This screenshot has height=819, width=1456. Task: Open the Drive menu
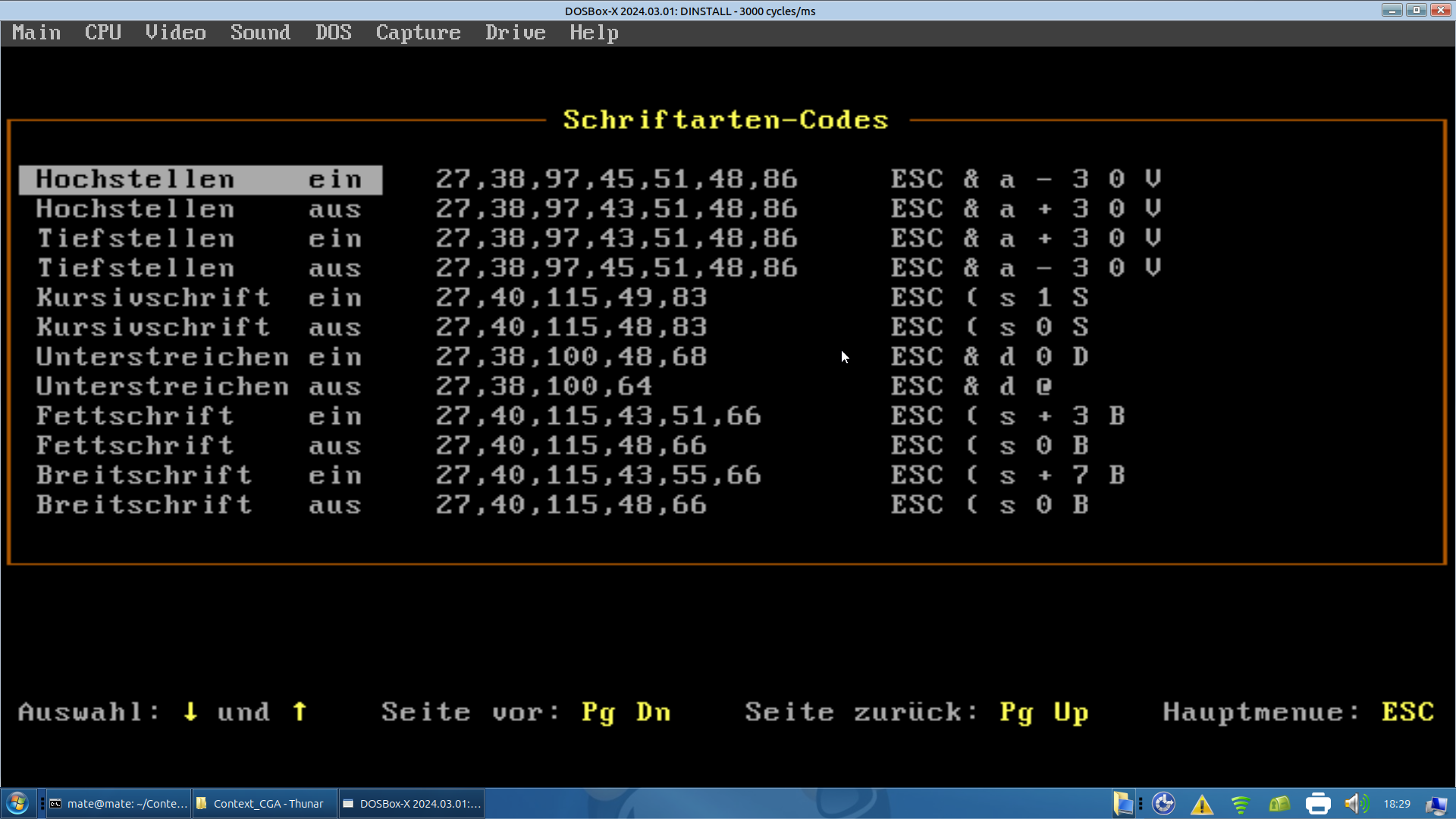tap(515, 33)
